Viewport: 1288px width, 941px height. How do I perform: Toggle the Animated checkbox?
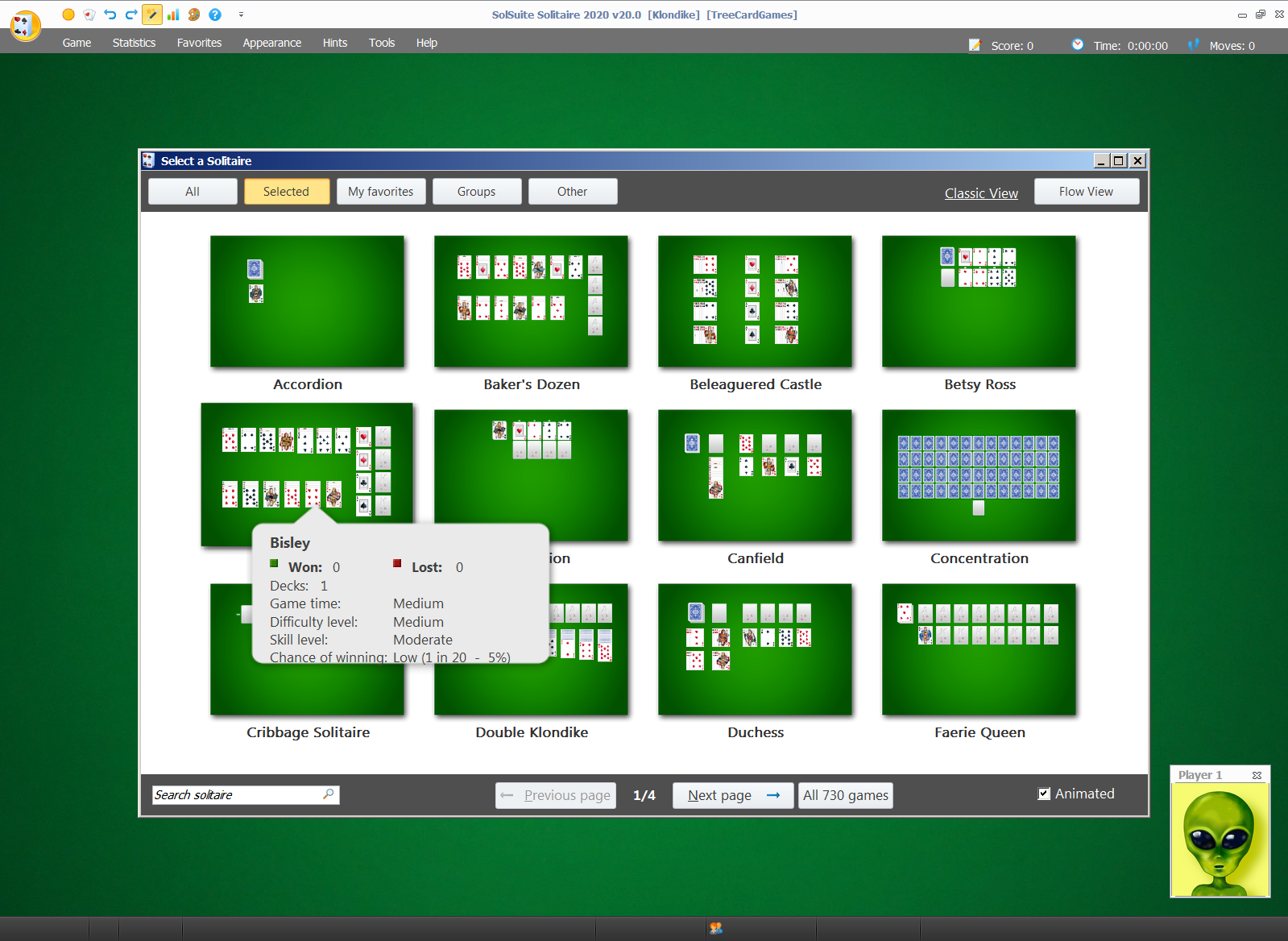(x=1044, y=794)
